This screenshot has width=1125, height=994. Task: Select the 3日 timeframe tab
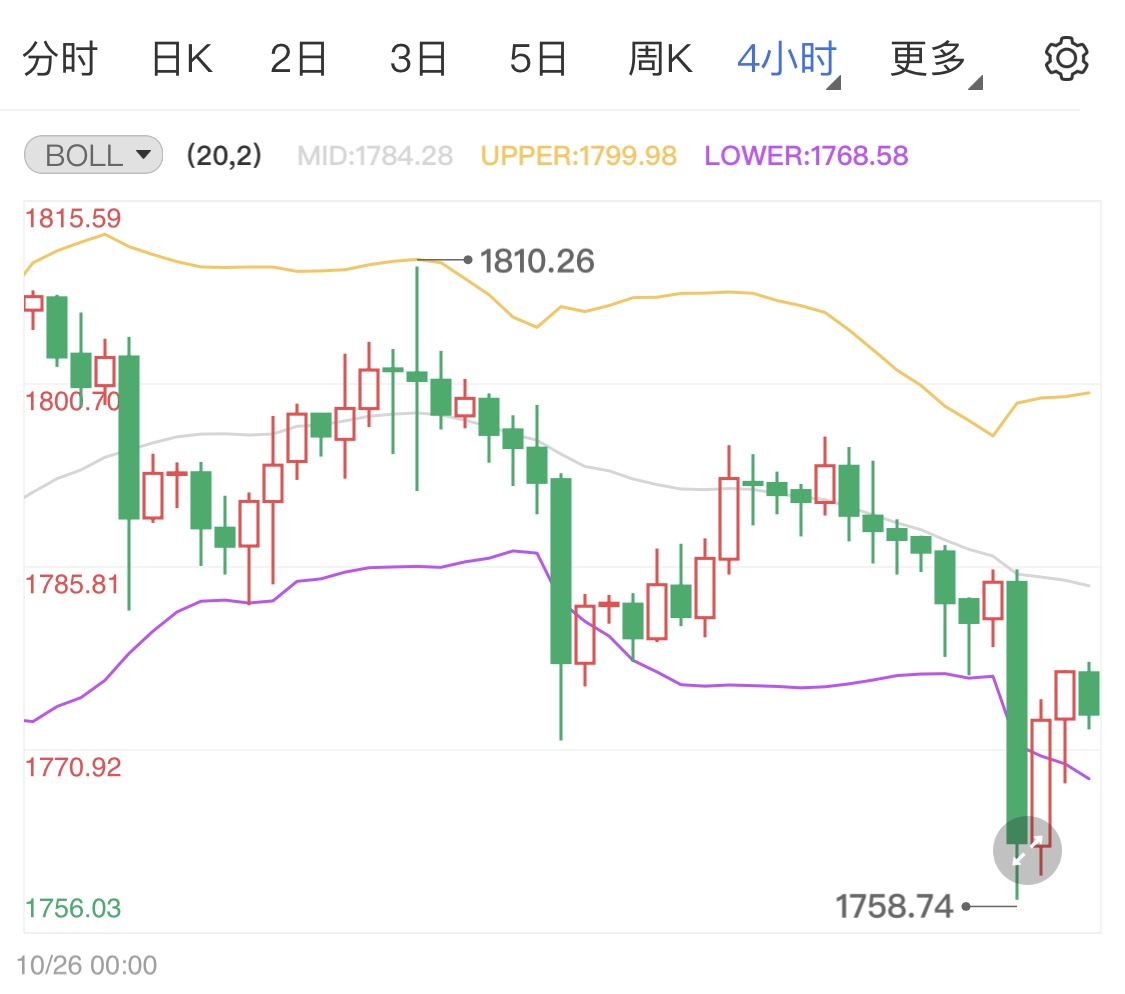pos(418,59)
